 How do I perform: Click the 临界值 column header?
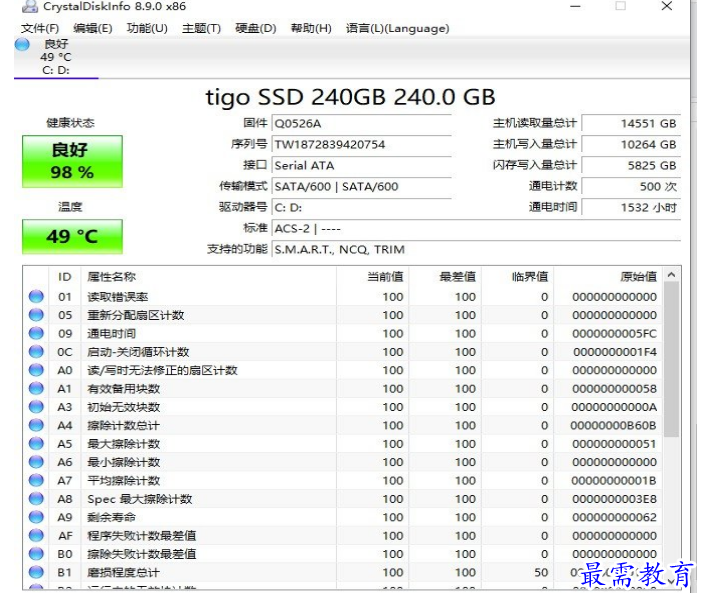pyautogui.click(x=518, y=277)
